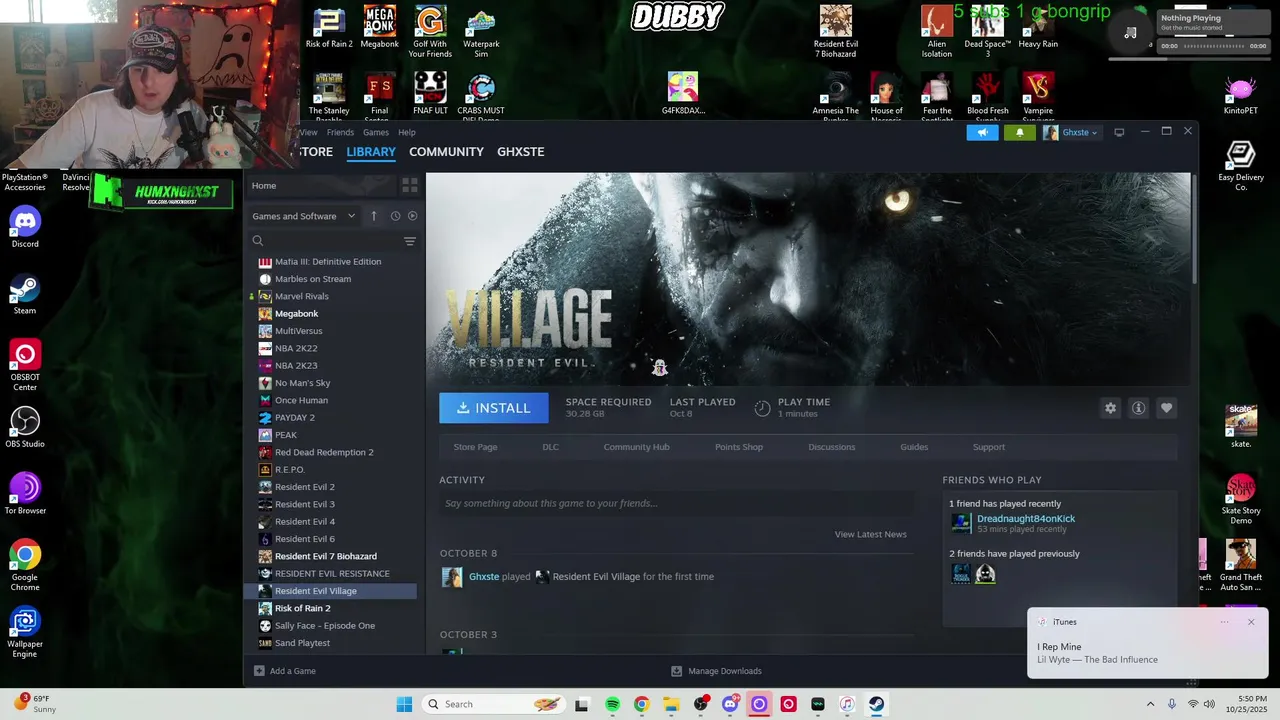This screenshot has height=720, width=1280.
Task: Open Steam Games menu
Action: [376, 132]
